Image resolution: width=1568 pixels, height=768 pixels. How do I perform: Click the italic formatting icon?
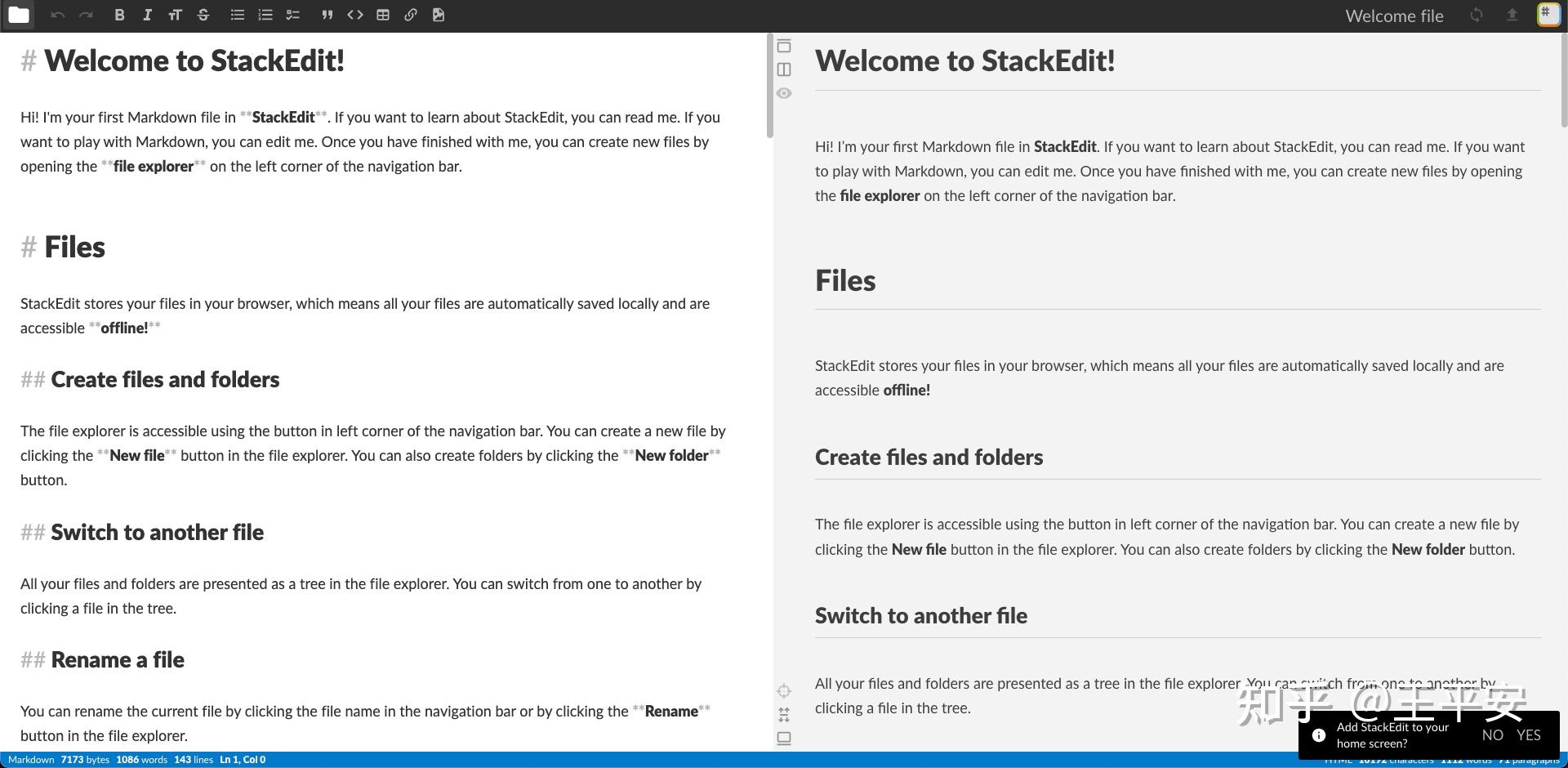[x=147, y=15]
